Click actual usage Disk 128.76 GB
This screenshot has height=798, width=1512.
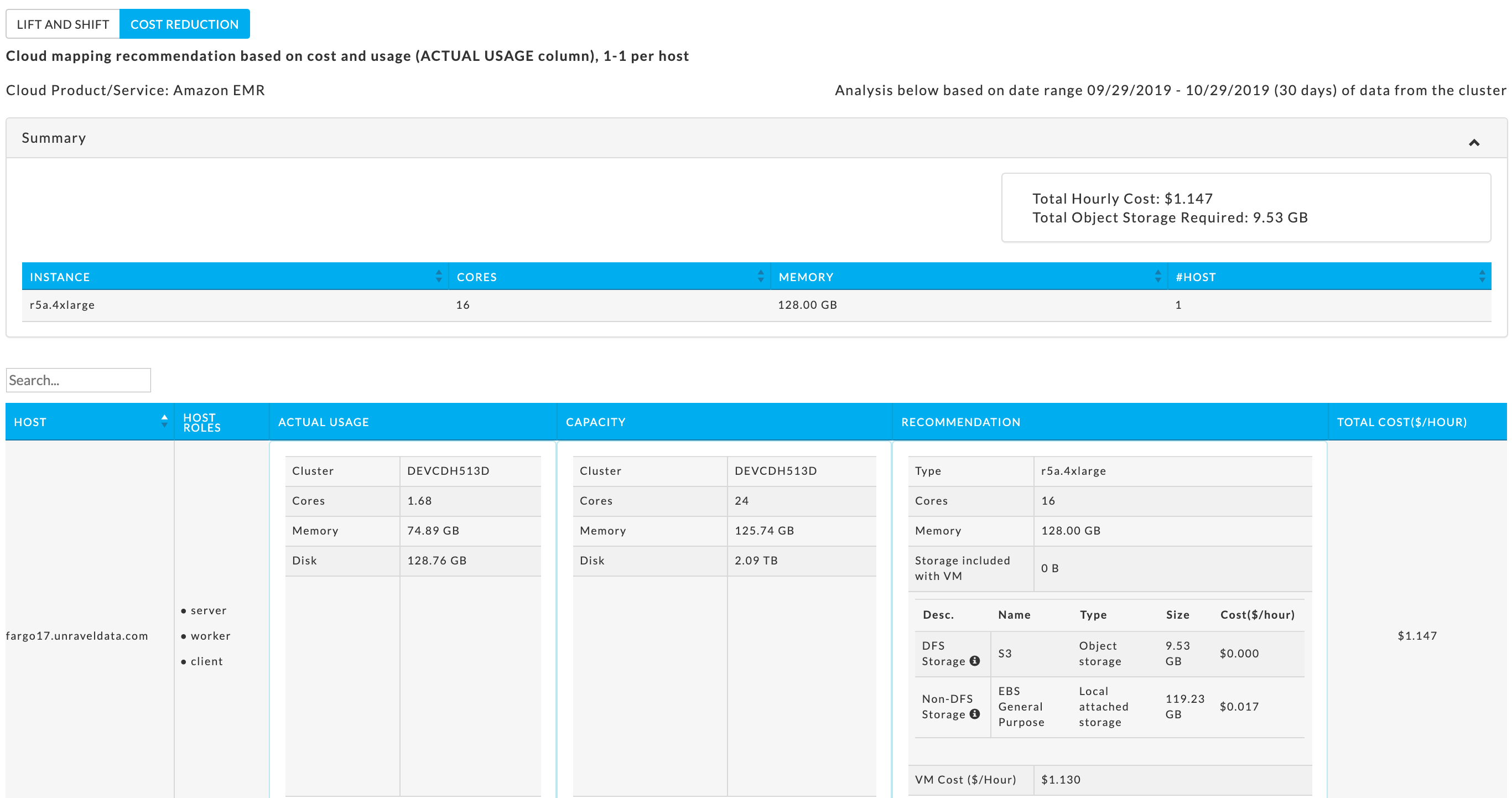coord(437,560)
